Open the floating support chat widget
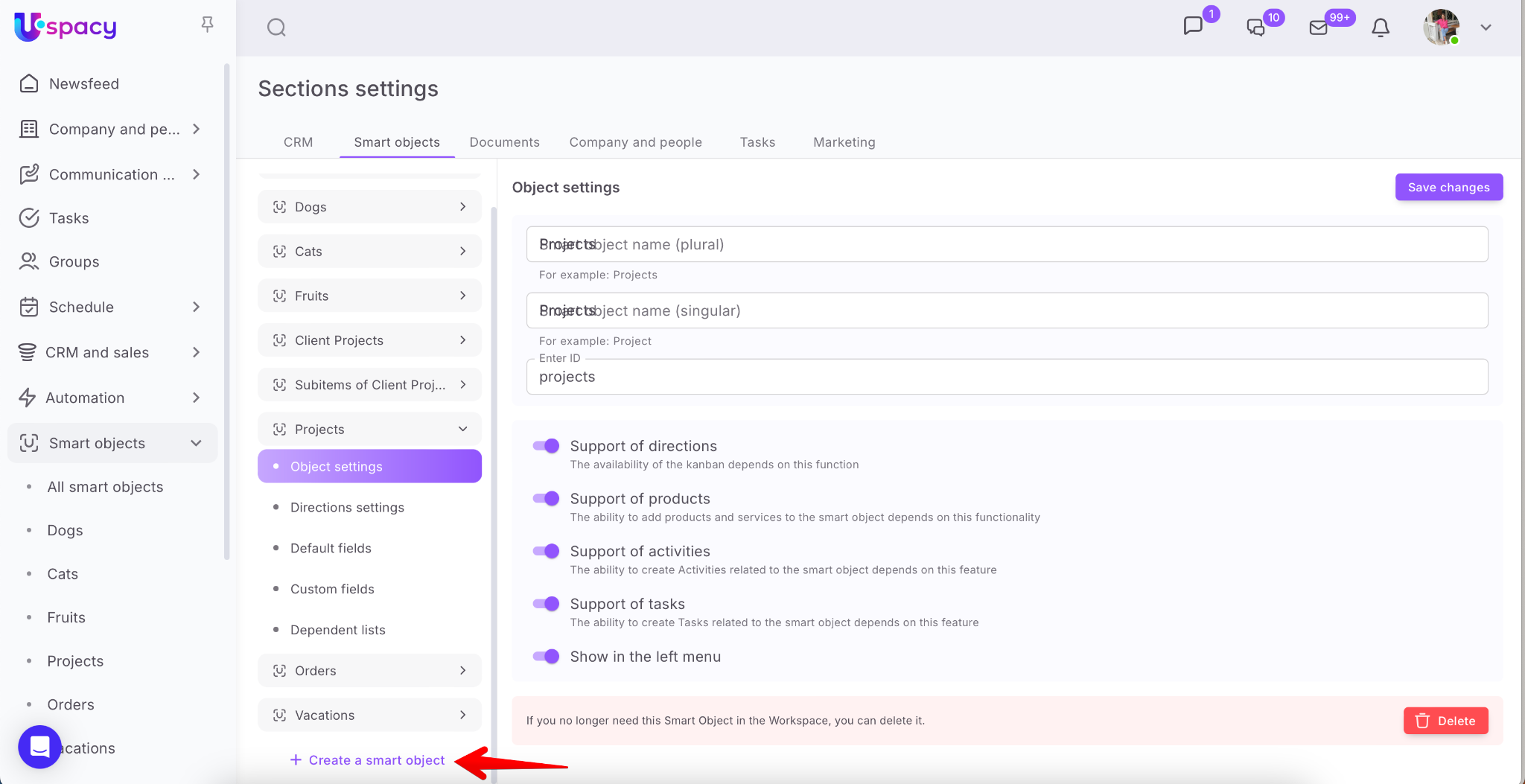1525x784 pixels. [39, 746]
